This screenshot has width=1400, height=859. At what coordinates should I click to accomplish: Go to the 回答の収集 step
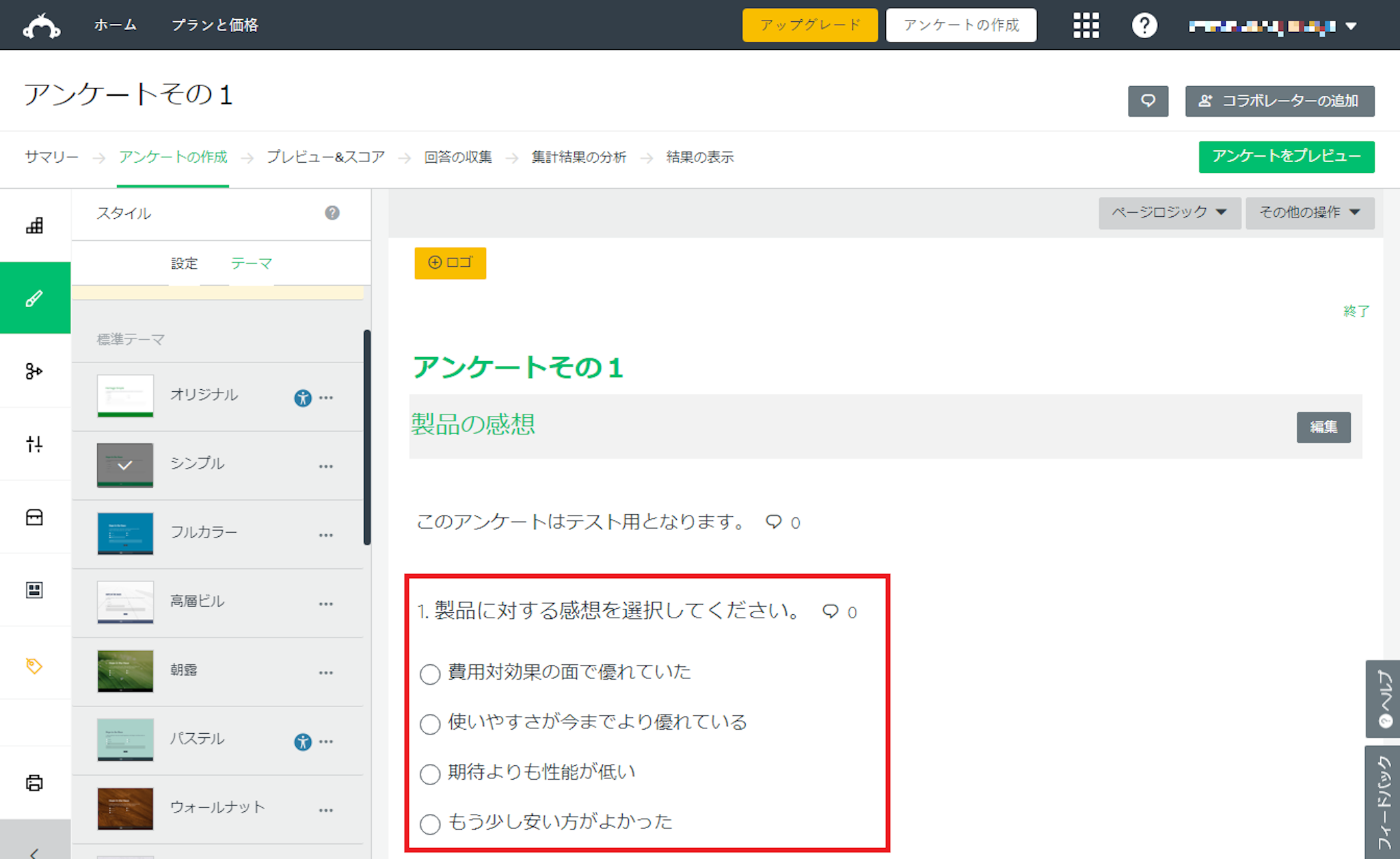458,157
